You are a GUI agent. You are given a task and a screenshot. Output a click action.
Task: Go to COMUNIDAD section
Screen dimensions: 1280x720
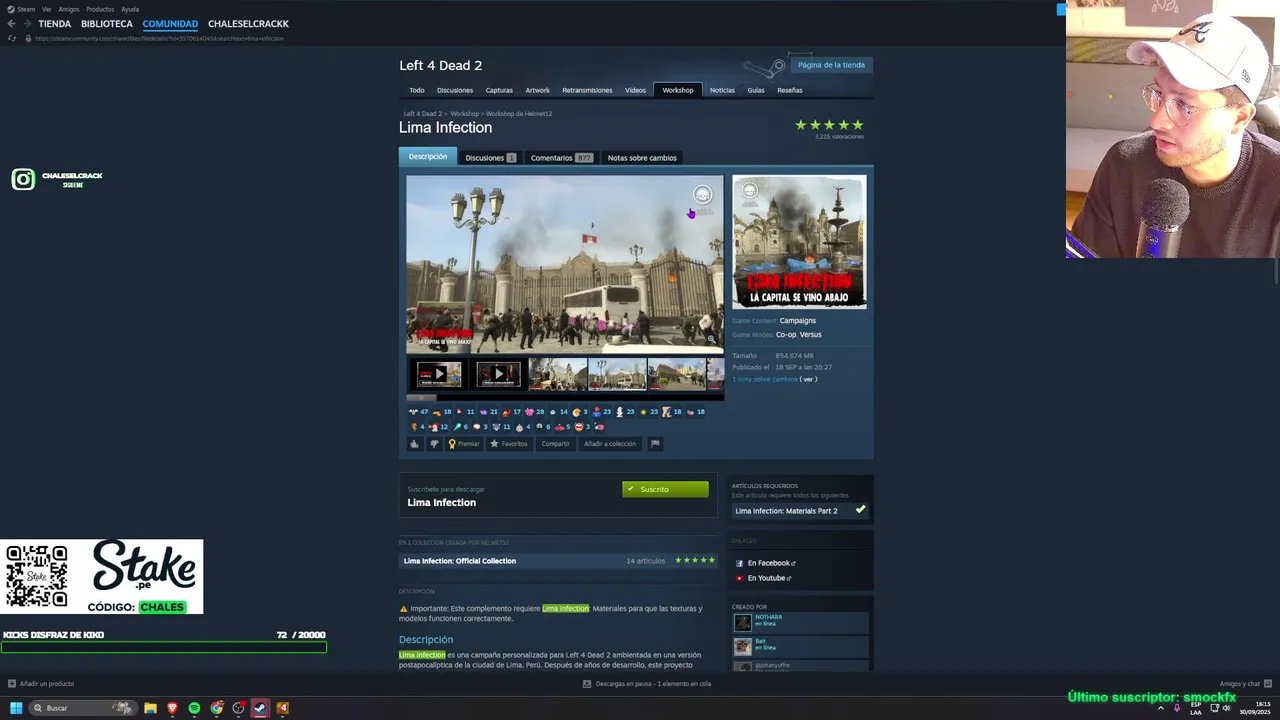click(170, 24)
